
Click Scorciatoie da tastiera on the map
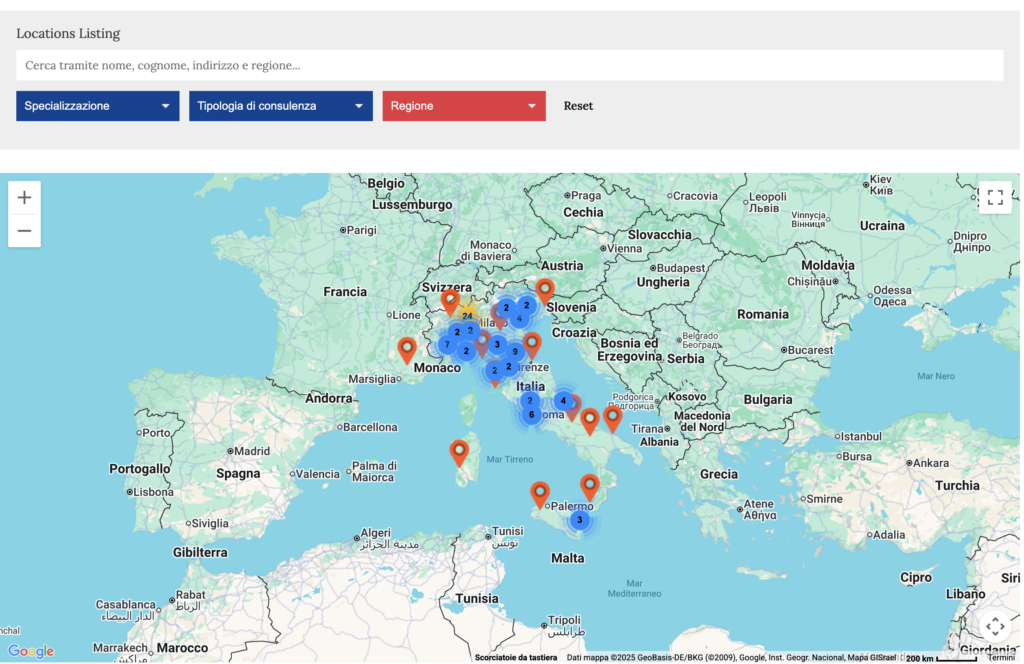(516, 657)
